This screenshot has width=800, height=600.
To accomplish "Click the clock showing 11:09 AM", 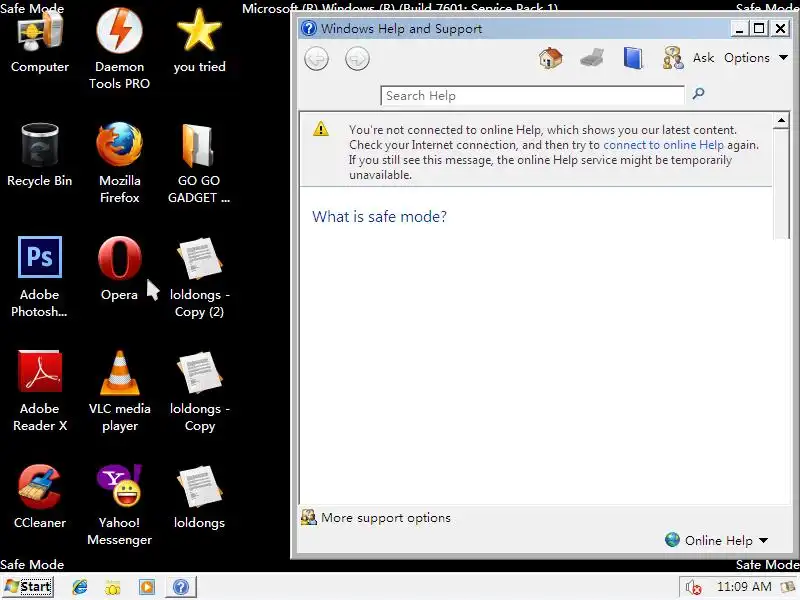I will tap(744, 587).
